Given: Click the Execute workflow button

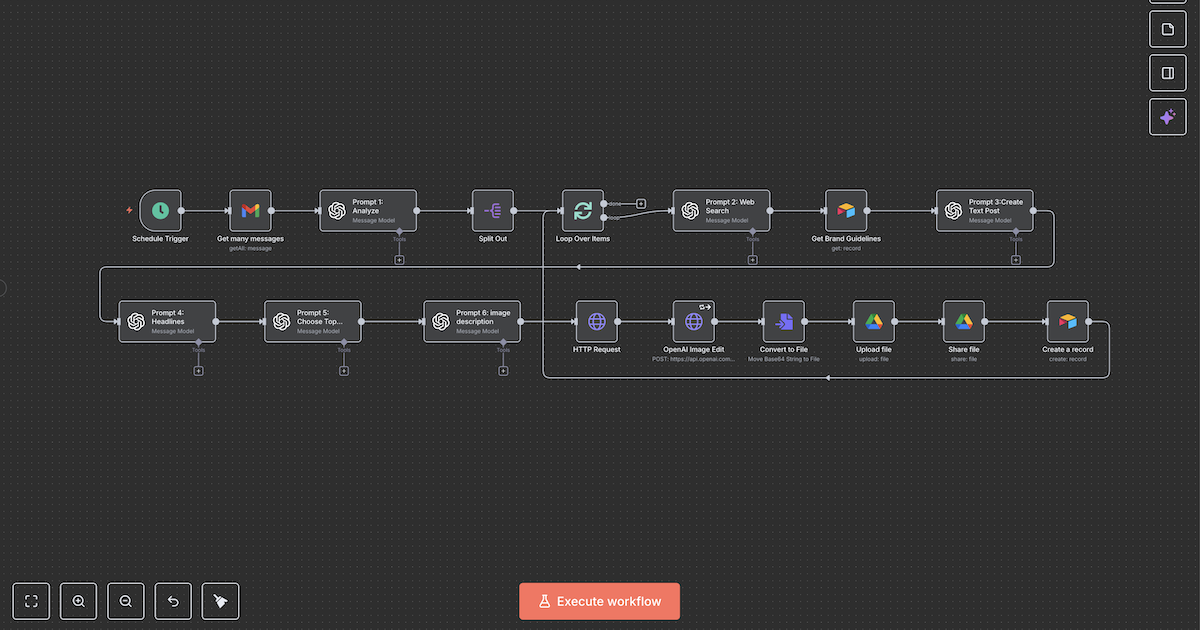Looking at the screenshot, I should (x=599, y=601).
